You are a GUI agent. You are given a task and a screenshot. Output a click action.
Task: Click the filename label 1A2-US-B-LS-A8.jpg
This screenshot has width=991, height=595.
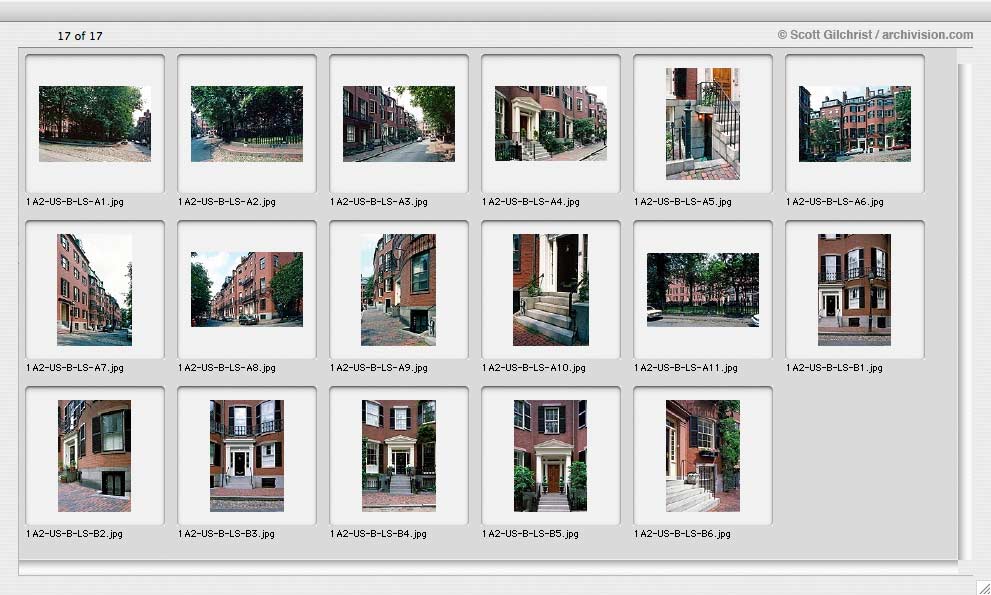227,367
